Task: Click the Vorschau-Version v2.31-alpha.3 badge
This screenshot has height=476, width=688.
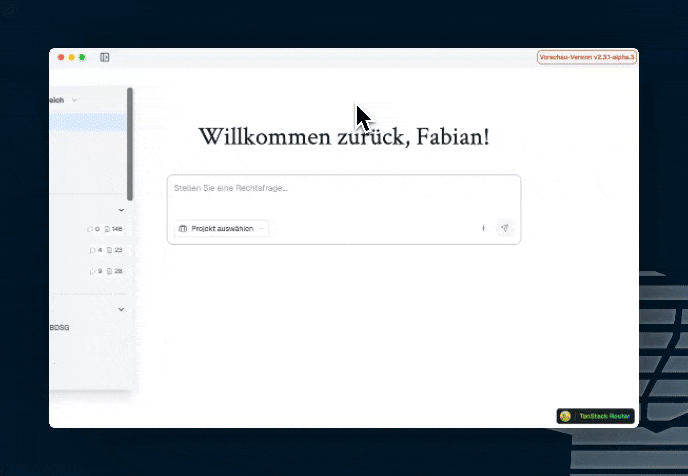Action: [x=587, y=57]
